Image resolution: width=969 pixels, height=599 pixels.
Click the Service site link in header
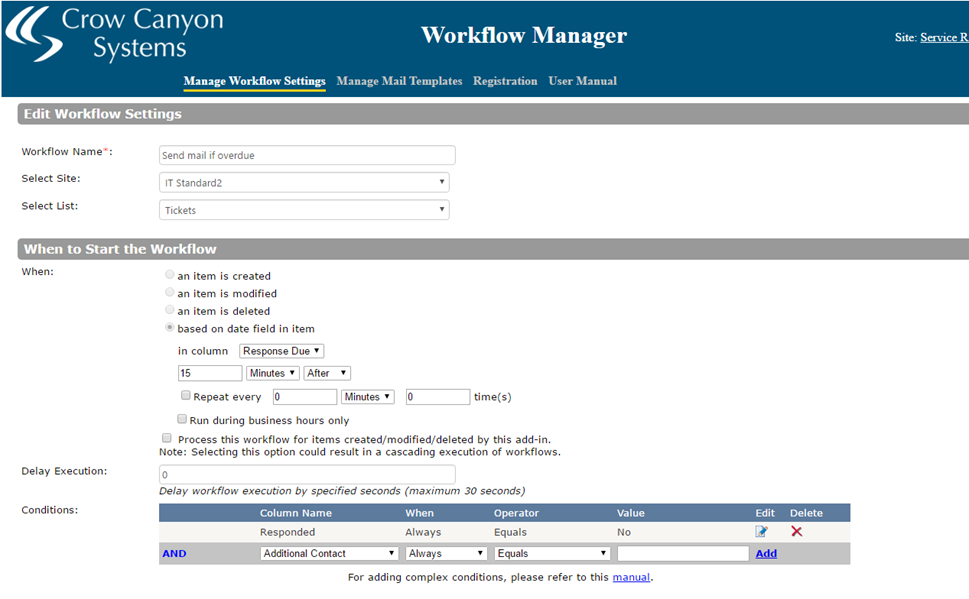(944, 37)
